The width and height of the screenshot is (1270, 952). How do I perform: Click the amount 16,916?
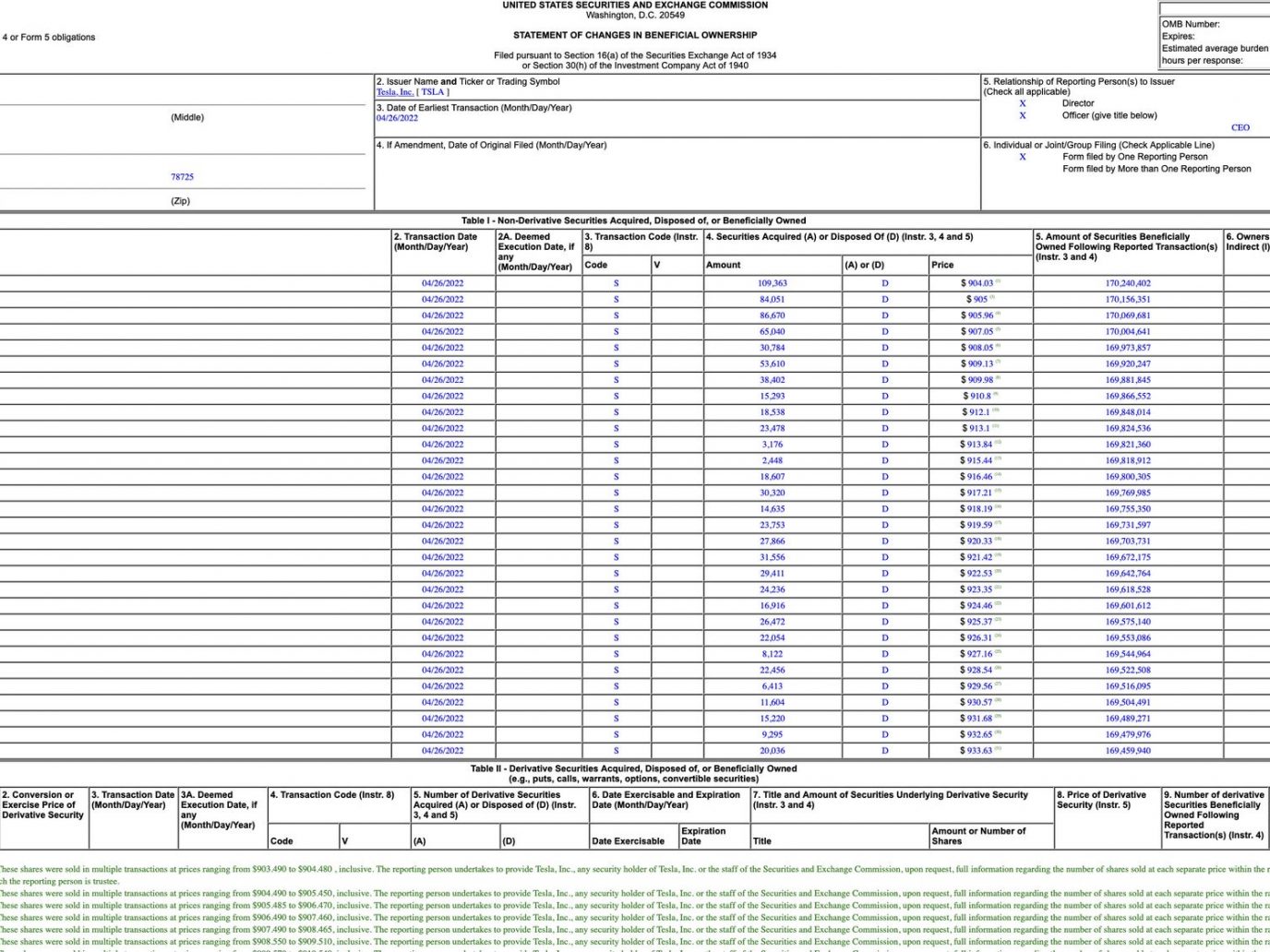773,606
